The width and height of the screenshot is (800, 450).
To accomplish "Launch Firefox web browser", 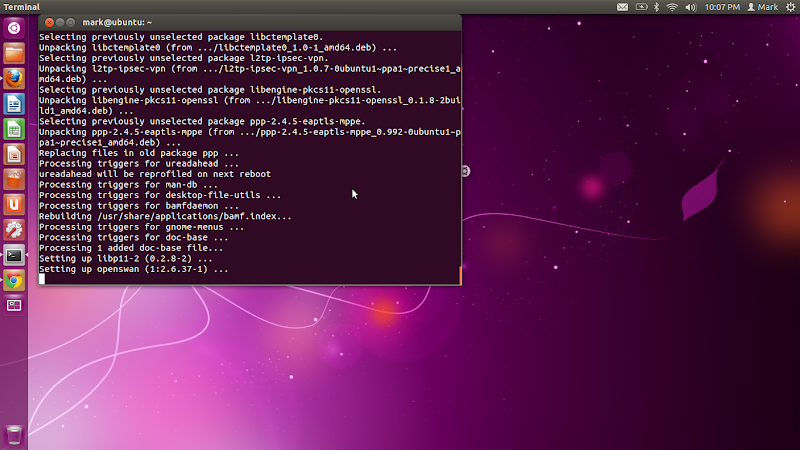I will coord(14,79).
